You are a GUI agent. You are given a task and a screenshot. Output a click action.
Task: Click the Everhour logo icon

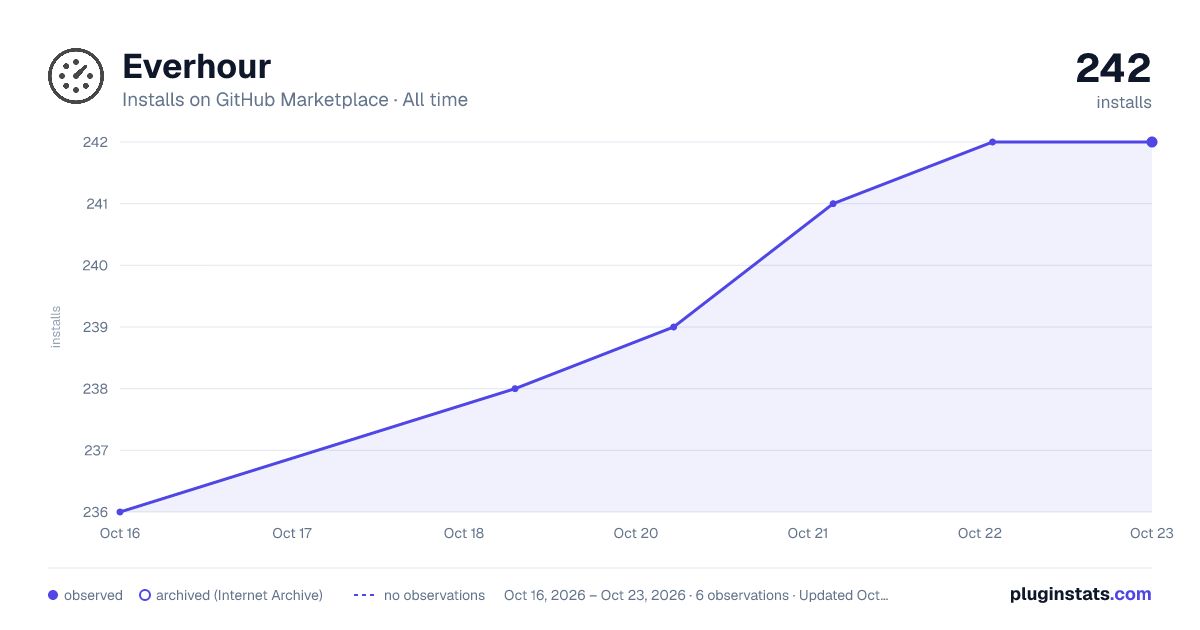tap(76, 76)
